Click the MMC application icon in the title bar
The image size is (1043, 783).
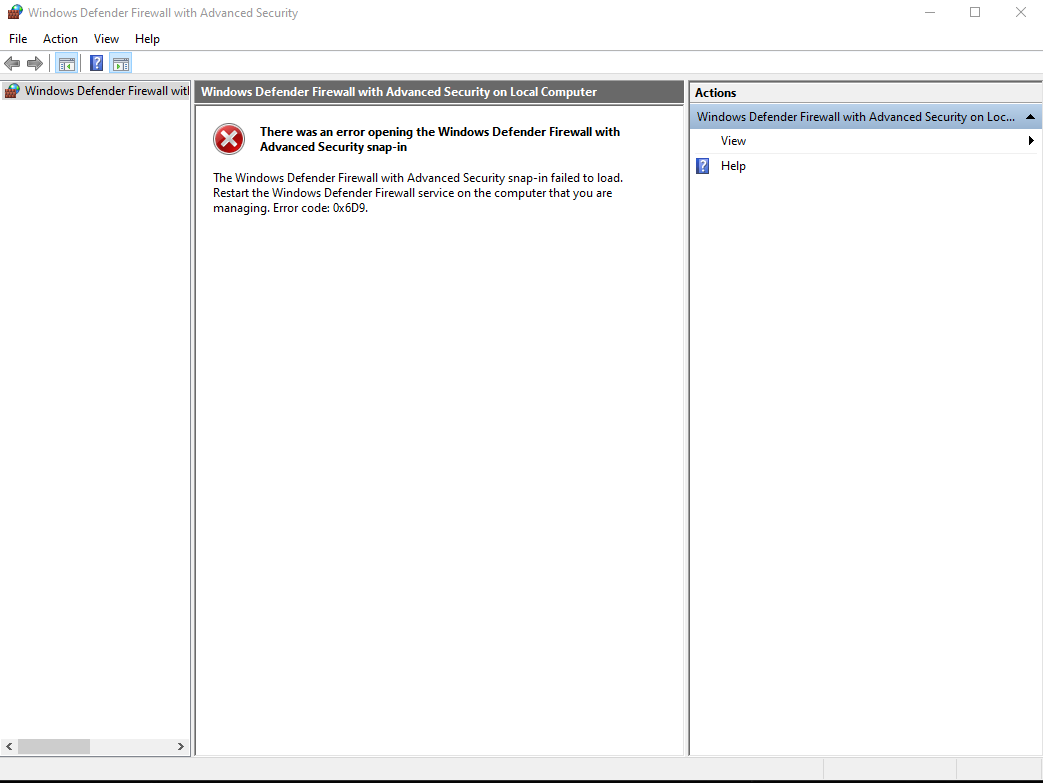click(15, 12)
